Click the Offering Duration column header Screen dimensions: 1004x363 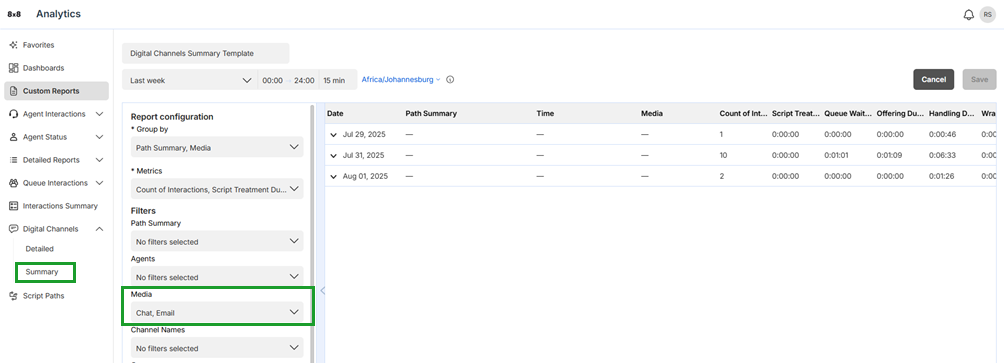901,114
